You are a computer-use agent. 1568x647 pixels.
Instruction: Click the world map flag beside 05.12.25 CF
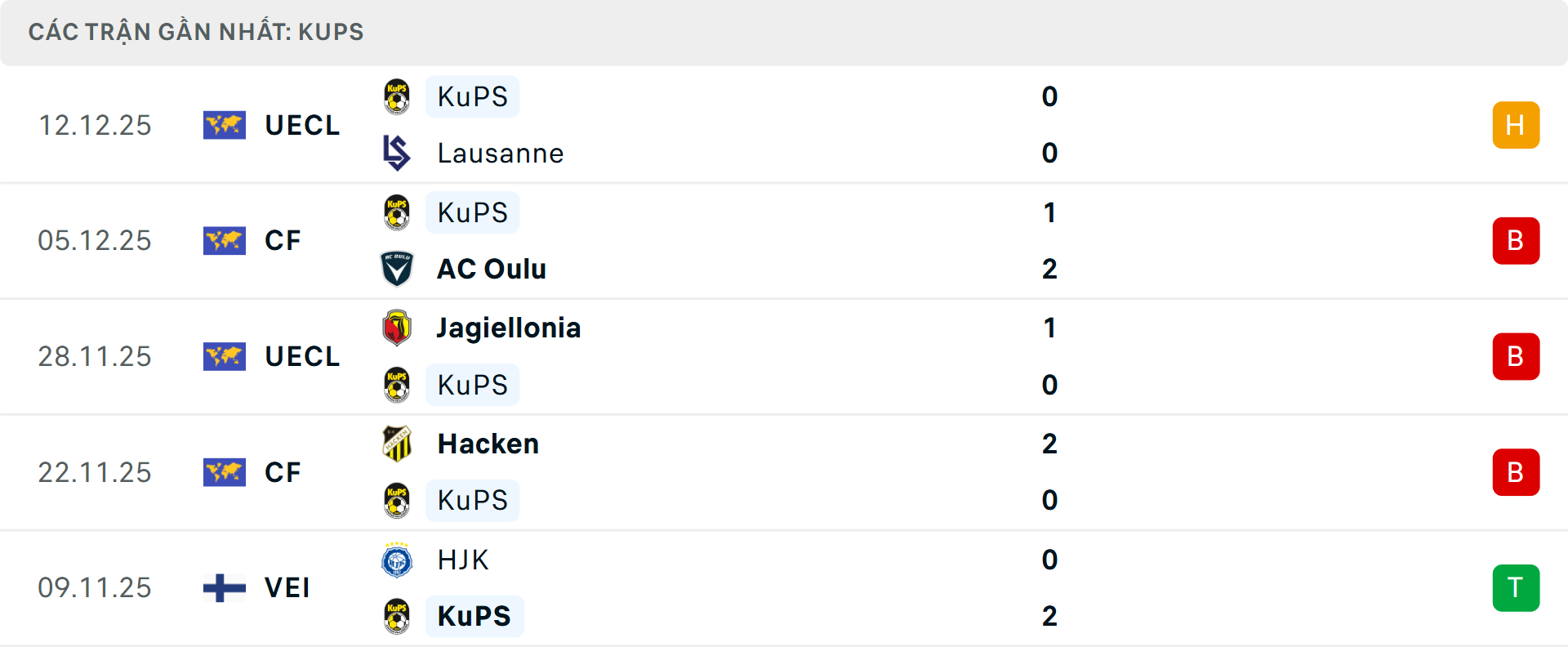(x=225, y=240)
